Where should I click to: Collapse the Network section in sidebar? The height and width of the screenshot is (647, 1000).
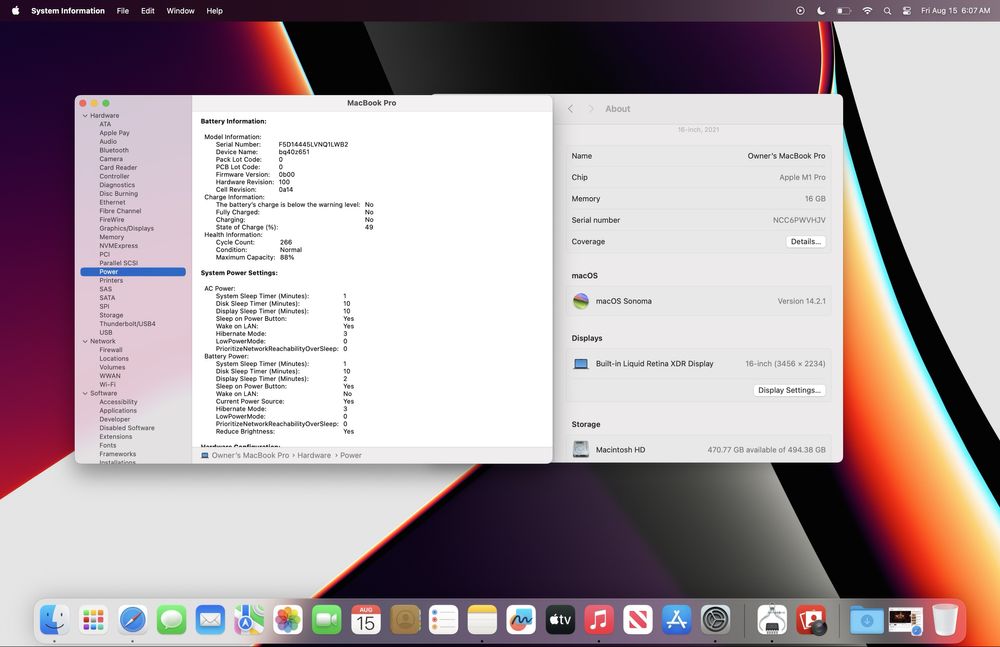[85, 341]
